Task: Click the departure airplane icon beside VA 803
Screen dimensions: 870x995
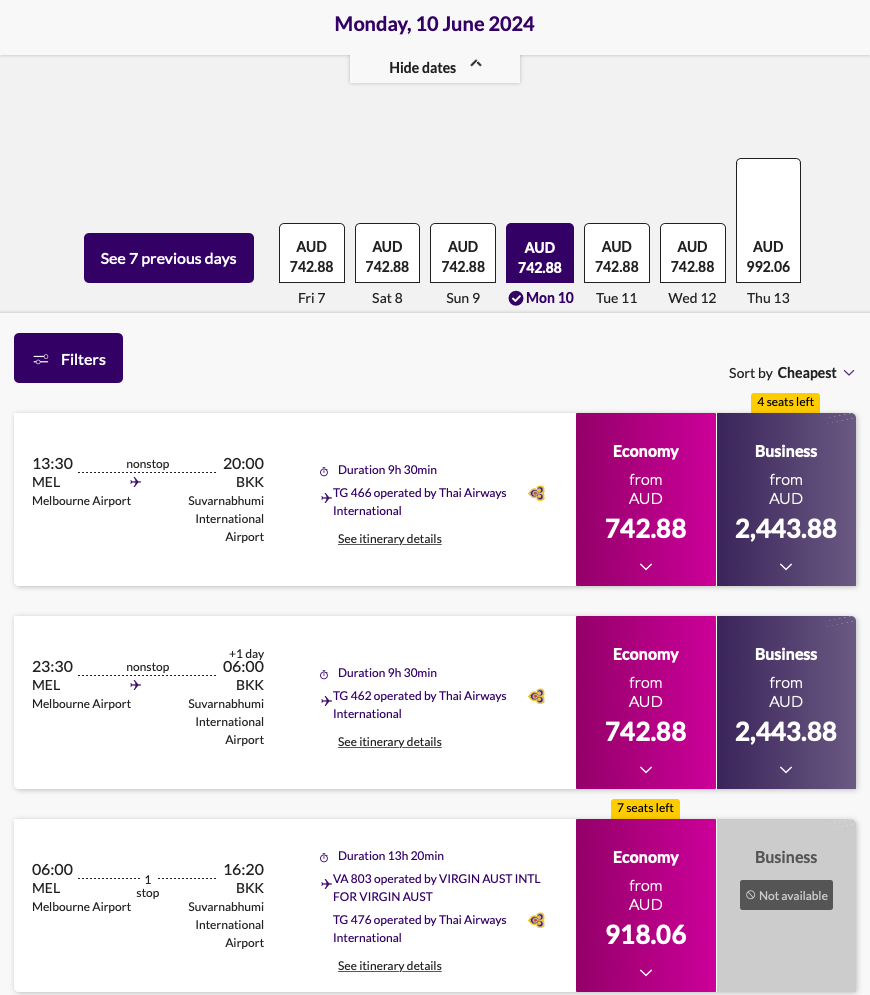Action: pyautogui.click(x=324, y=883)
